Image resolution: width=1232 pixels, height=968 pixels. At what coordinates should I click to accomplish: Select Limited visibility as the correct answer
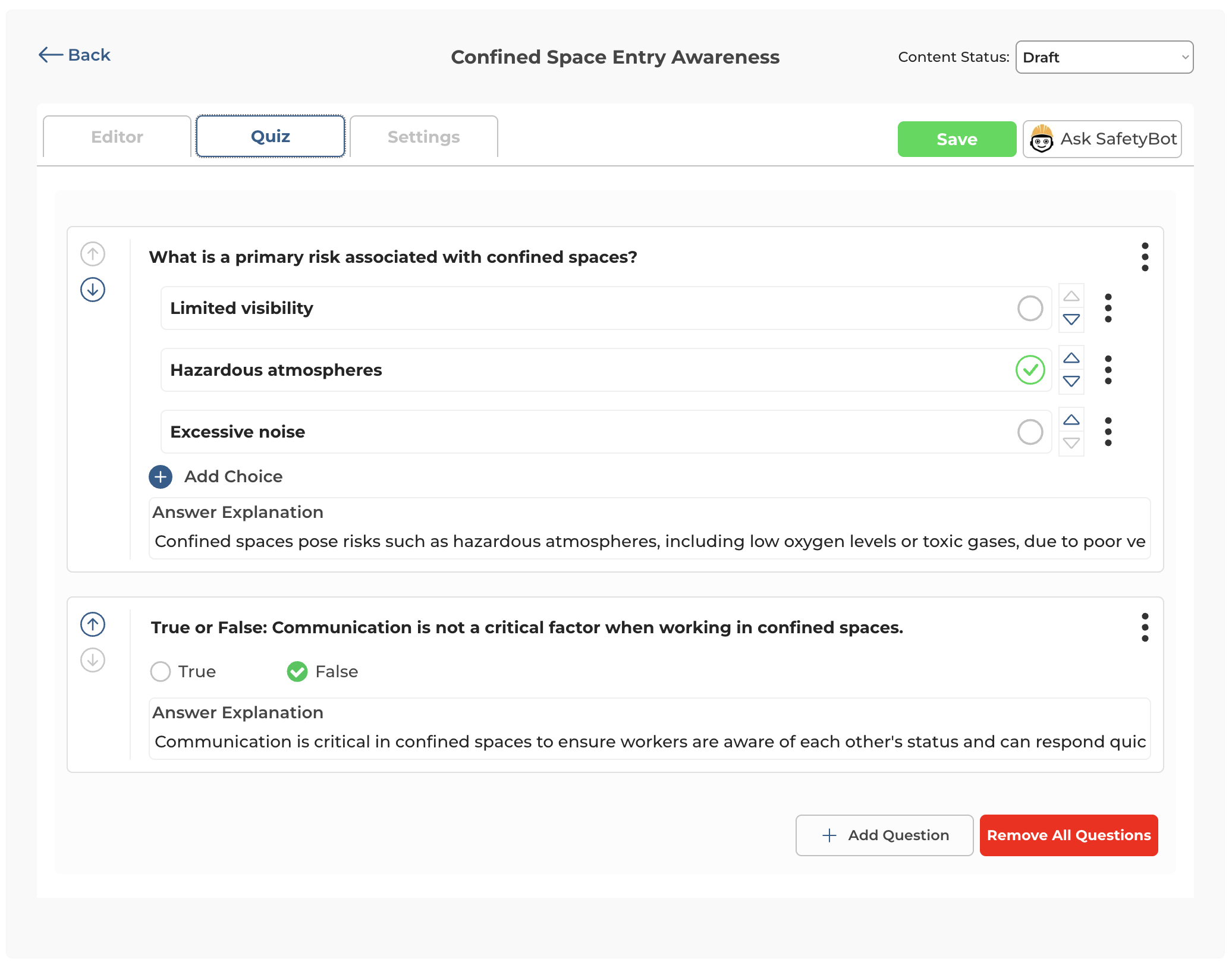(x=1030, y=309)
